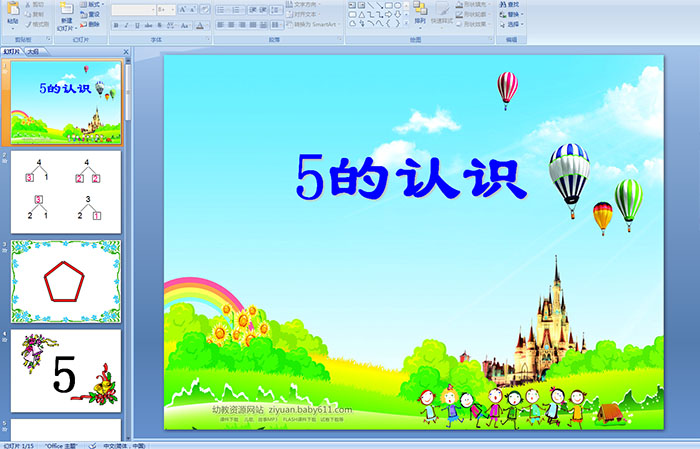Toggle Bold formatting
The height and width of the screenshot is (449, 700).
116,25
